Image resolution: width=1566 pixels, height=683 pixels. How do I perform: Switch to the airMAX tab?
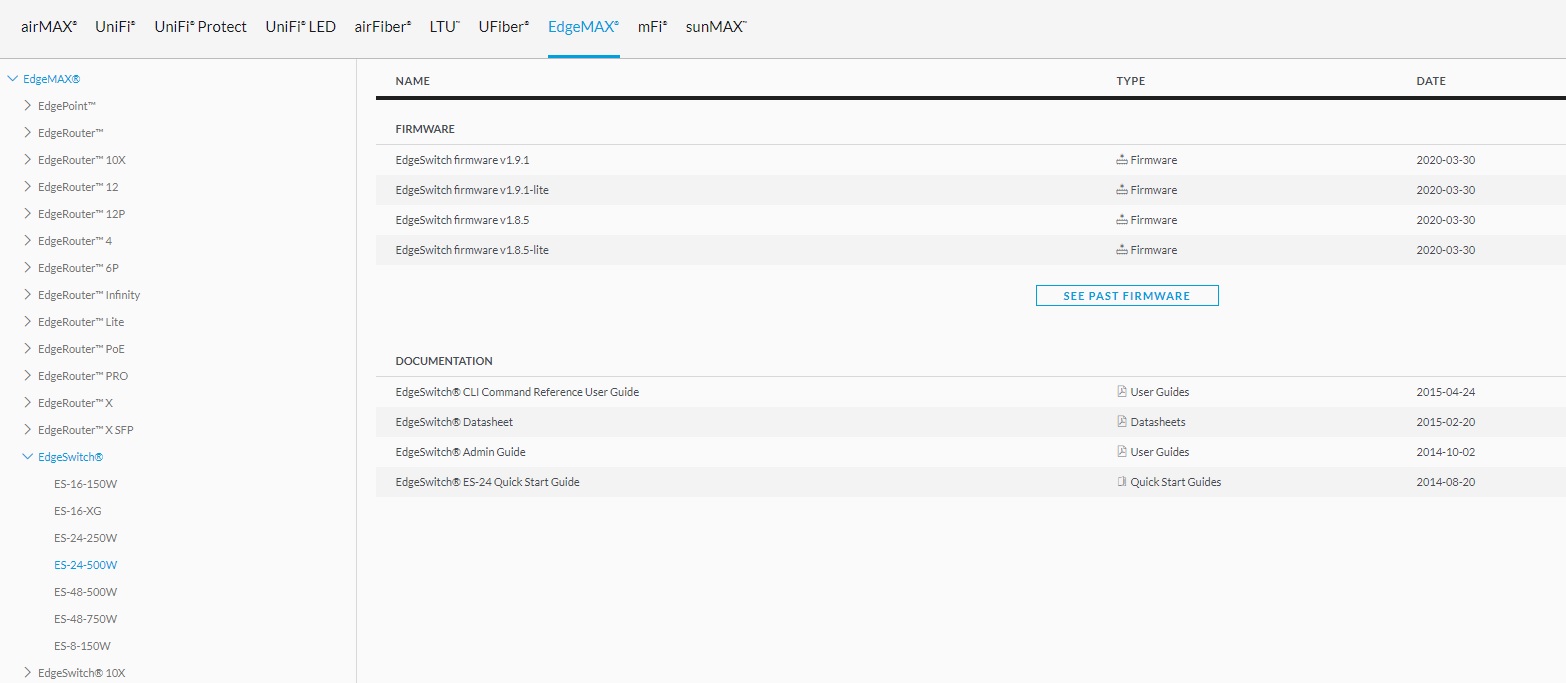click(49, 27)
